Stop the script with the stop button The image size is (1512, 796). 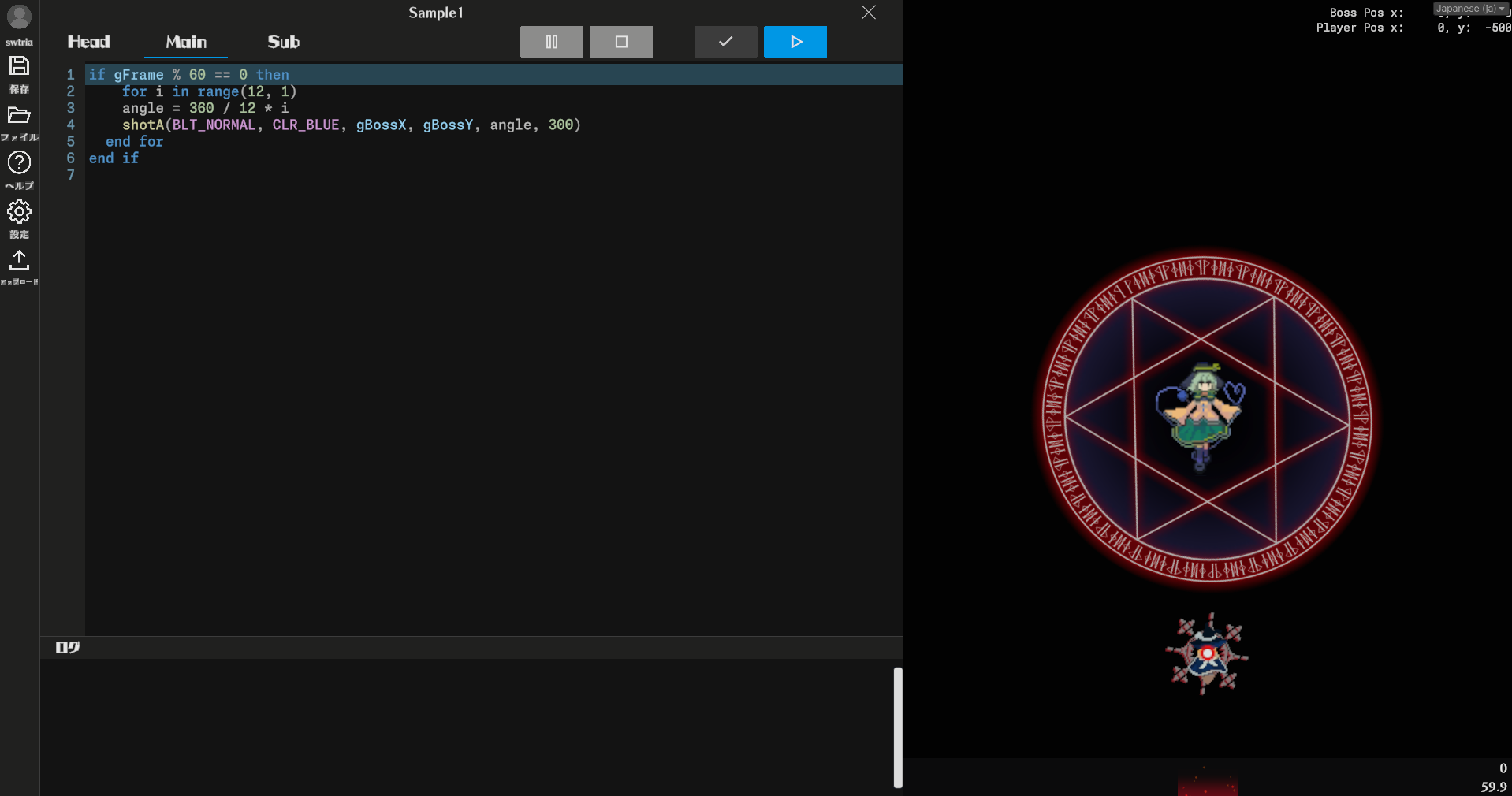click(x=621, y=42)
